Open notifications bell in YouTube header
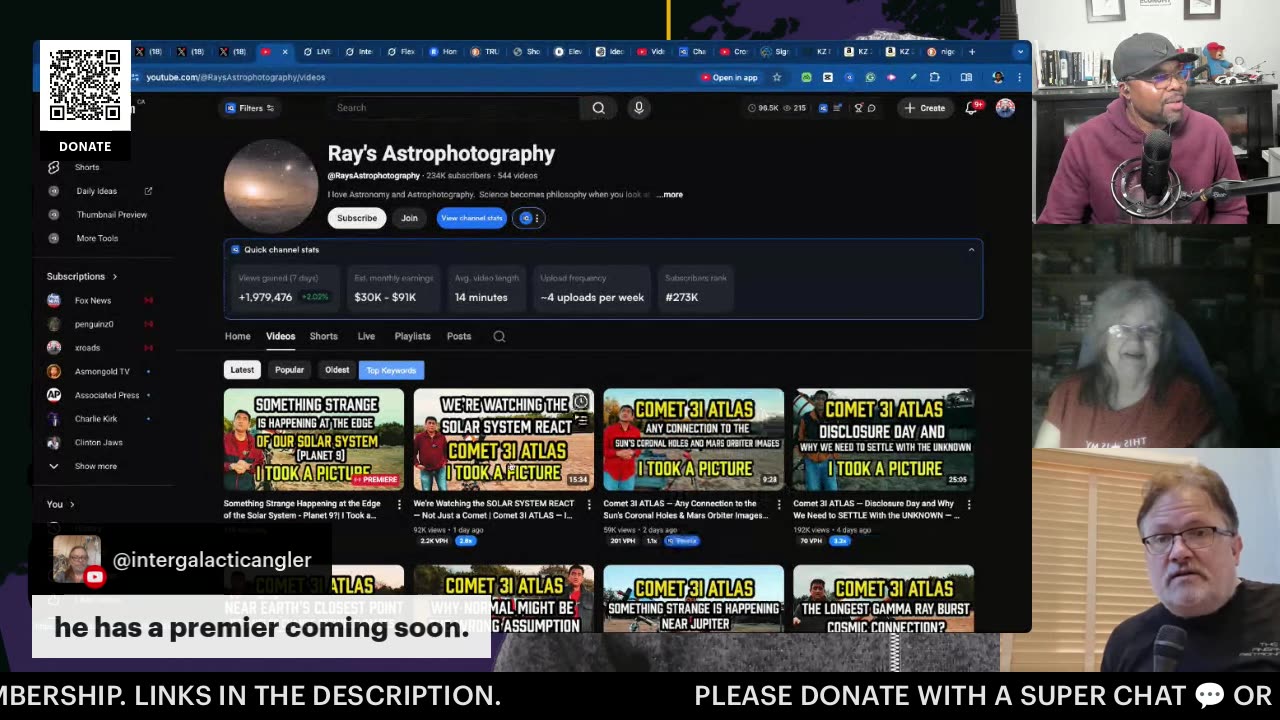 [x=971, y=108]
